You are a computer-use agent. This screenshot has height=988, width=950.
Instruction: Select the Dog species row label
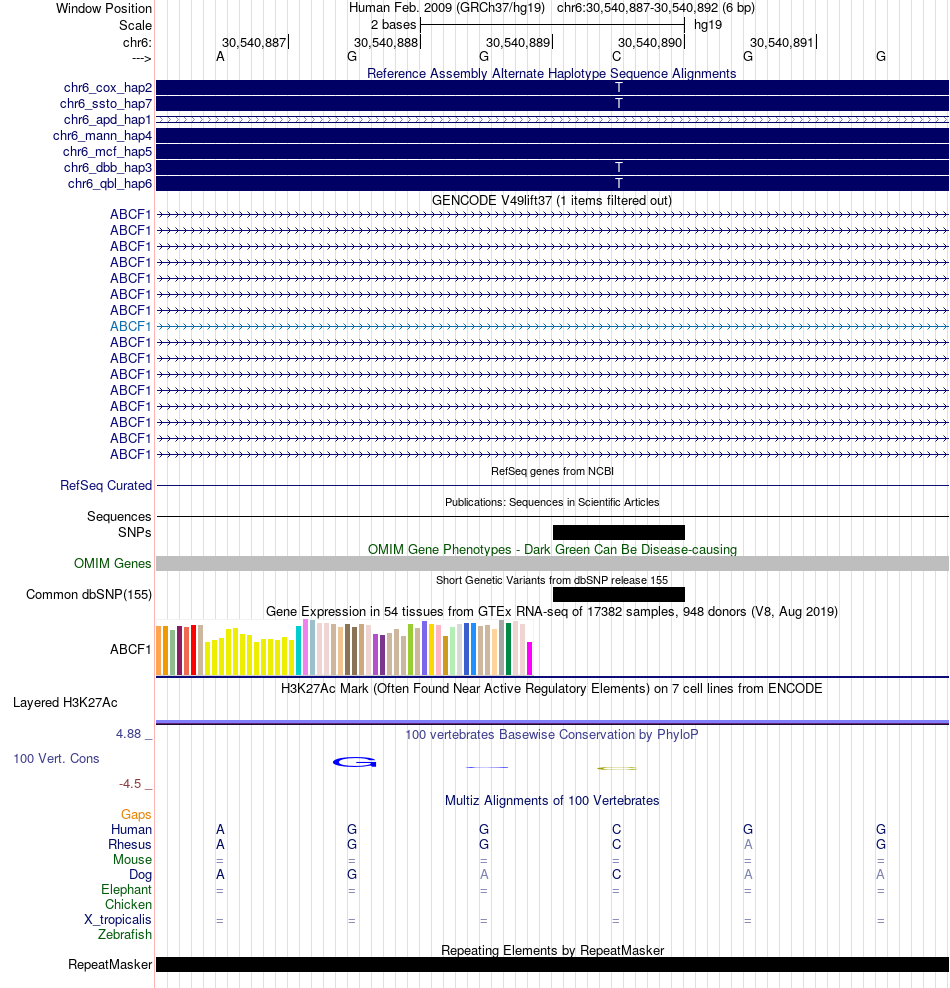(x=140, y=875)
